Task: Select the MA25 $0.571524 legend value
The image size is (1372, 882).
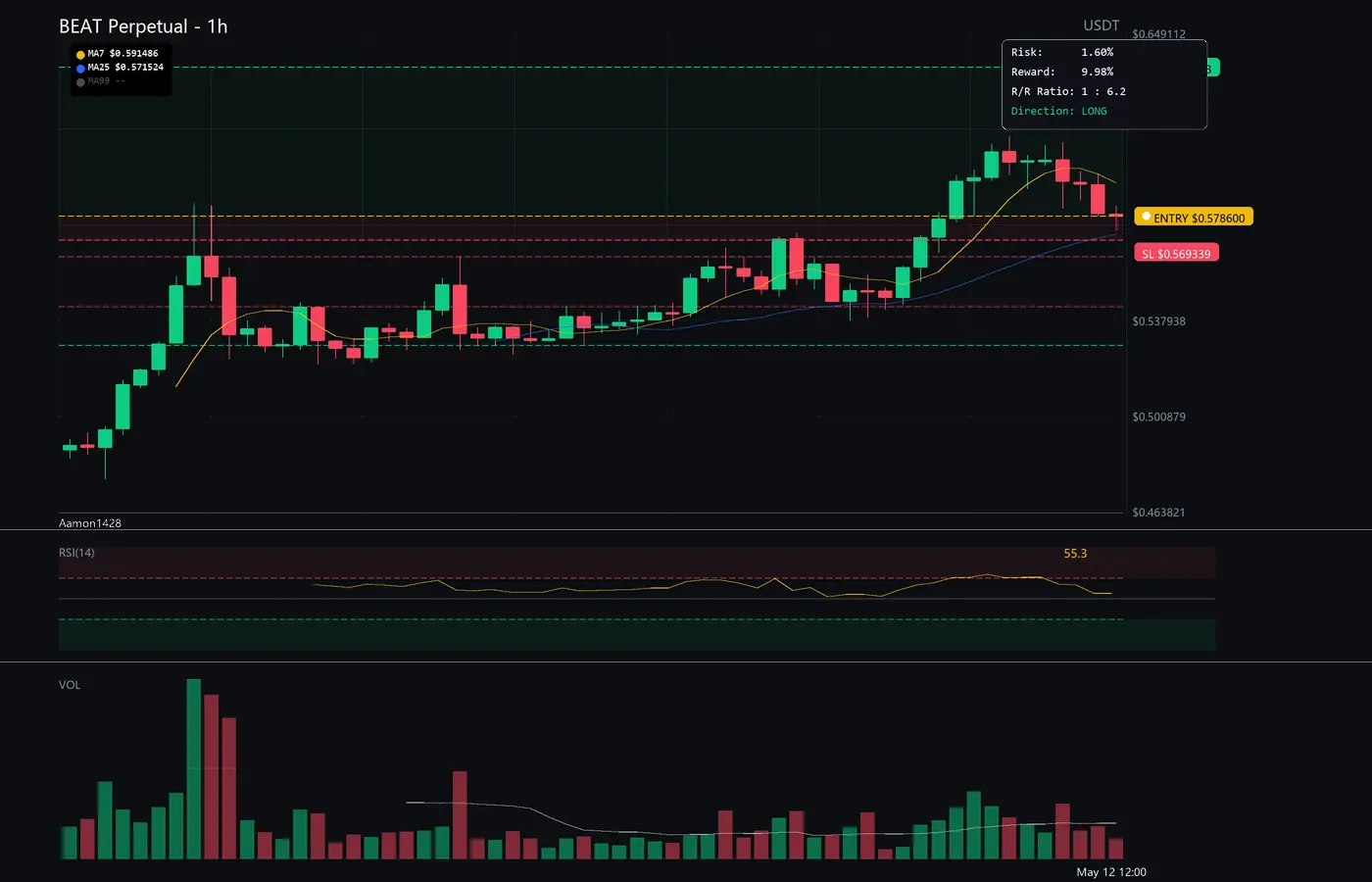Action: coord(125,68)
